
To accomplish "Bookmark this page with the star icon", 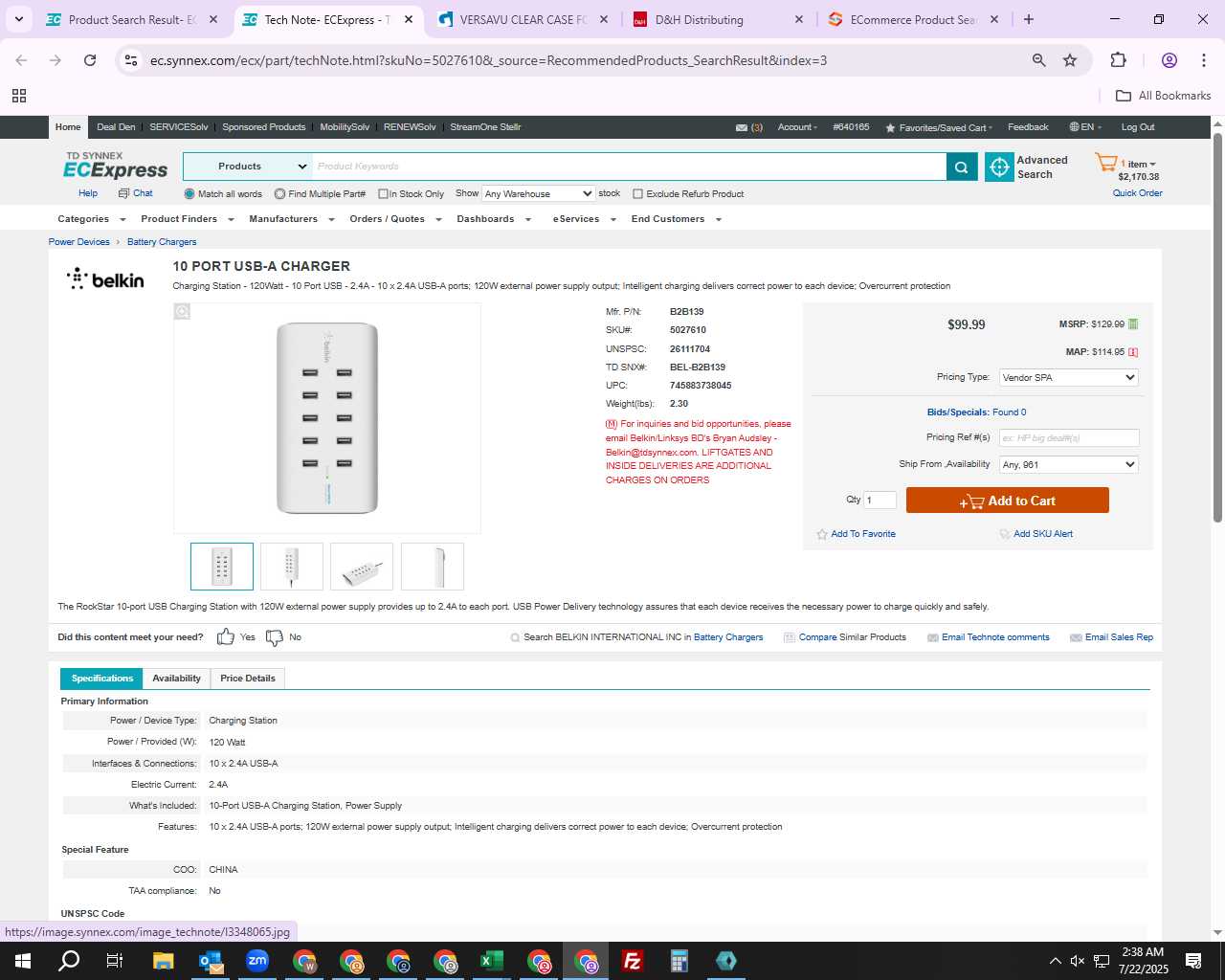I will (x=1070, y=60).
